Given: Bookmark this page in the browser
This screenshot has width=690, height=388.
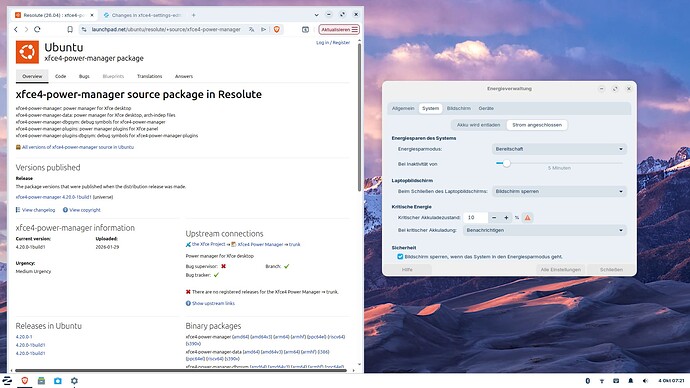Looking at the screenshot, I should click(x=70, y=29).
